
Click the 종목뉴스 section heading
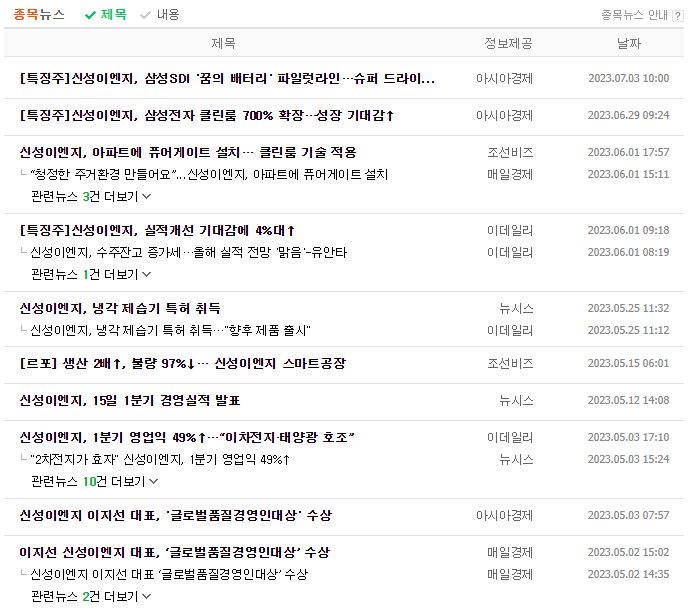pyautogui.click(x=39, y=15)
